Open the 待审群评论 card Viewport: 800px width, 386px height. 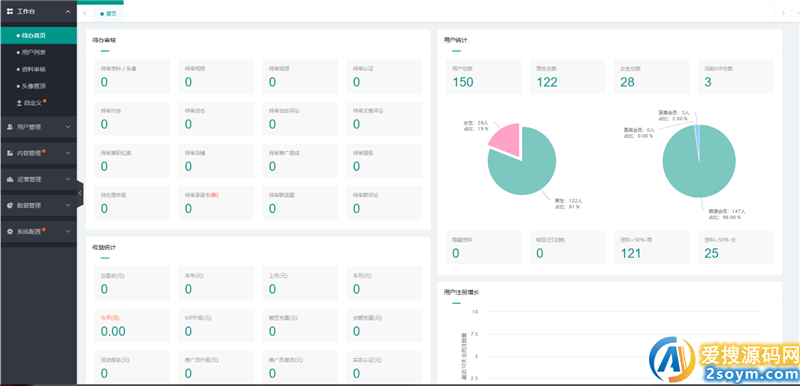(x=384, y=203)
